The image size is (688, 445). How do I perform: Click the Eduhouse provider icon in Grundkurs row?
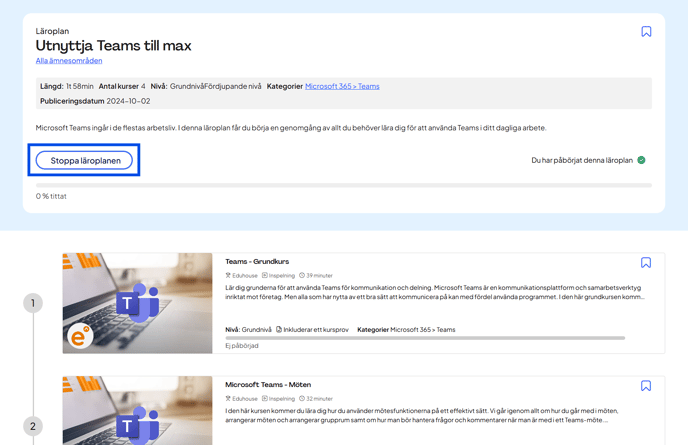pyautogui.click(x=228, y=276)
